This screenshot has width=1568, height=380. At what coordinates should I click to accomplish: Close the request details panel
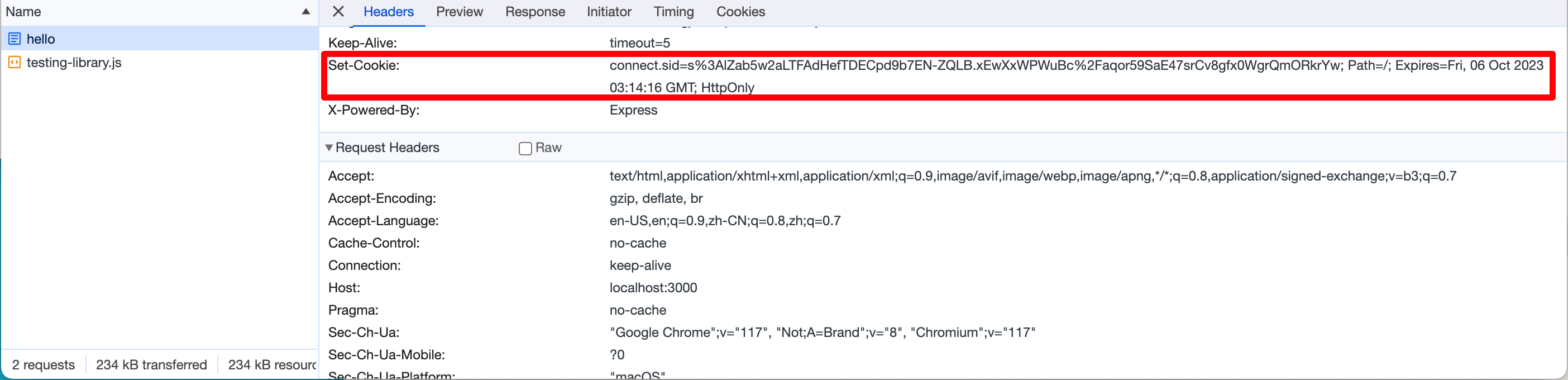coord(338,12)
